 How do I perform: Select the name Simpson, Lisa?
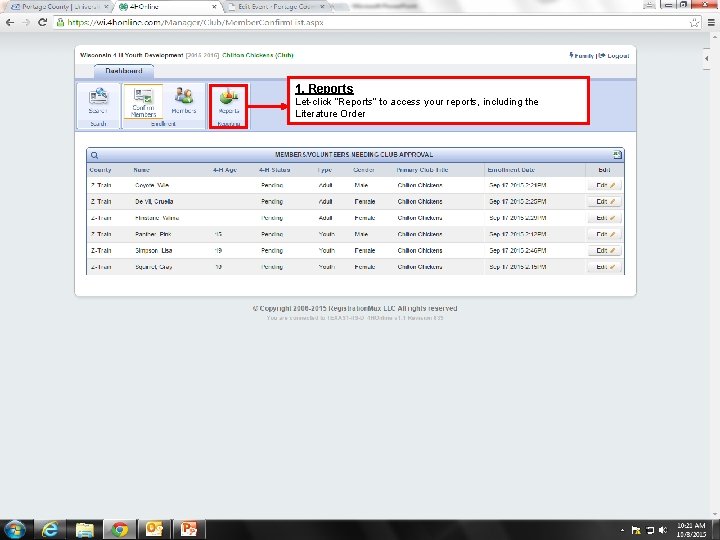click(x=153, y=251)
